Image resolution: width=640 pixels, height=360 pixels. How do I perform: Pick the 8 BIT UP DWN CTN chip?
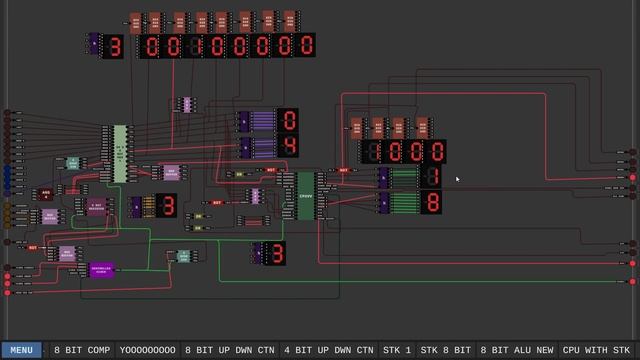(230, 350)
